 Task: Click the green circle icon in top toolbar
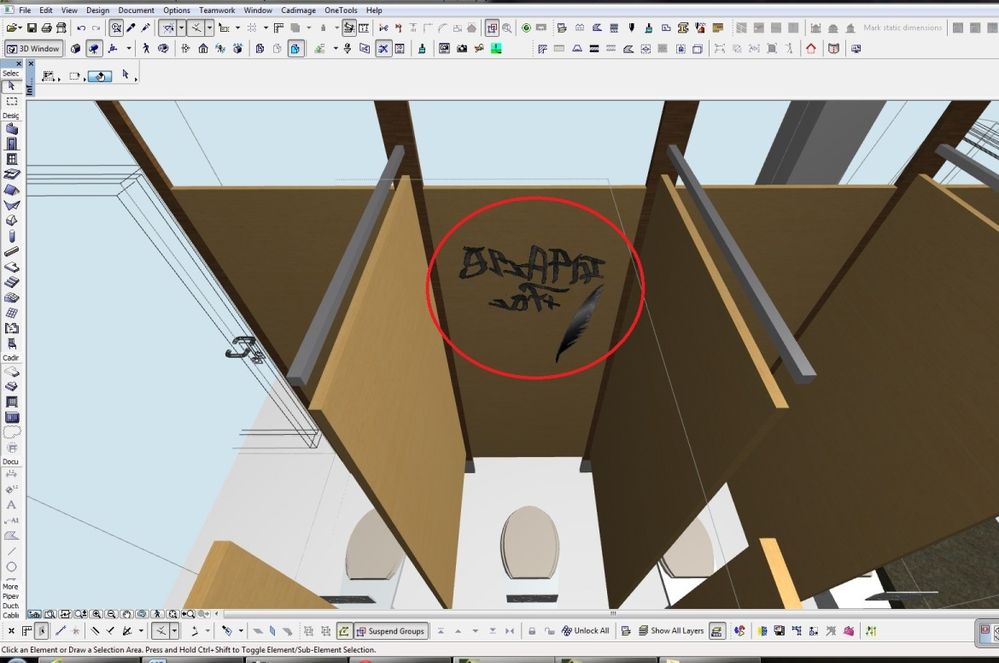526,28
